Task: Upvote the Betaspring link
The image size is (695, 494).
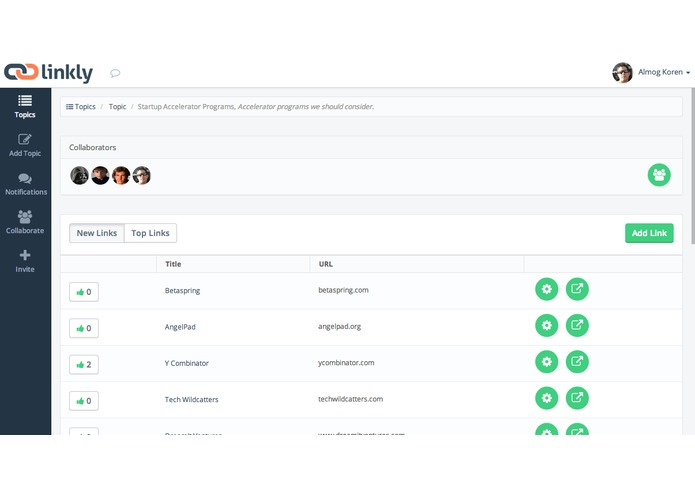Action: [x=84, y=292]
